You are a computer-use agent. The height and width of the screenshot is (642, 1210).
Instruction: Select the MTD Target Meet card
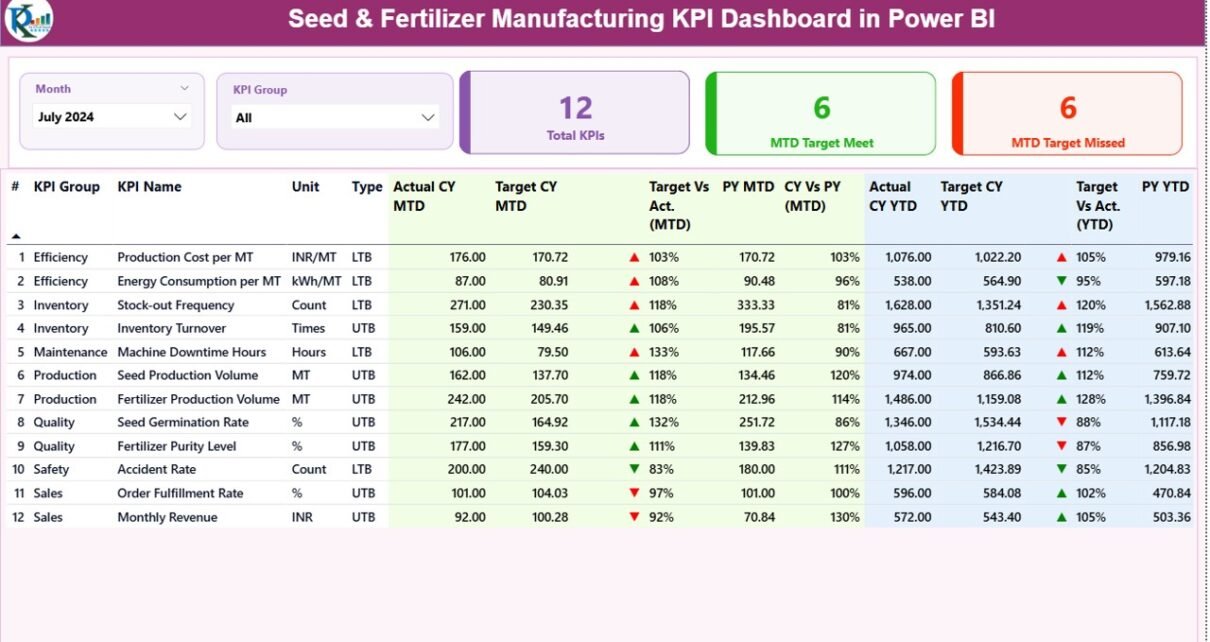pyautogui.click(x=821, y=114)
